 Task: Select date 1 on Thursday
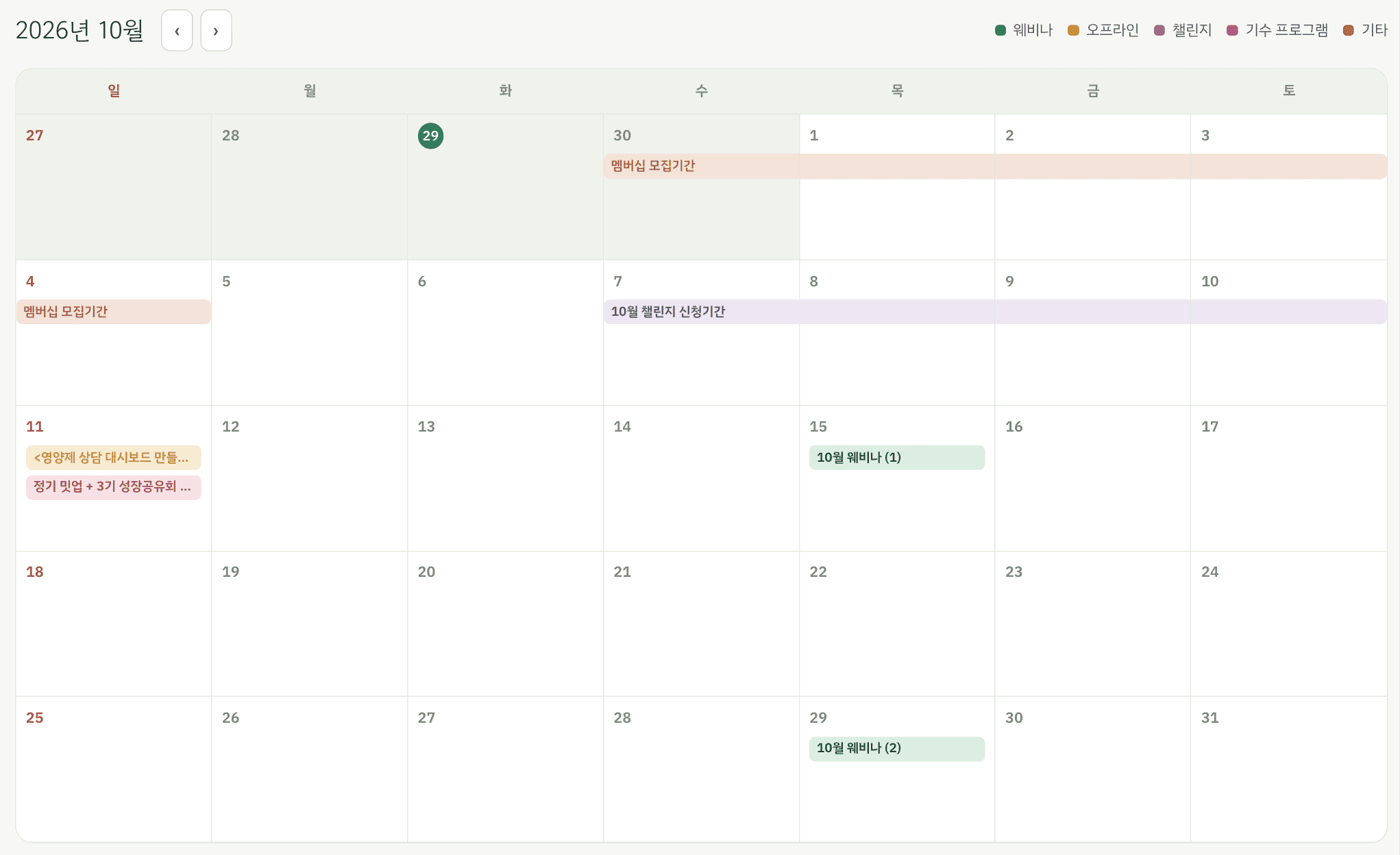pyautogui.click(x=814, y=136)
